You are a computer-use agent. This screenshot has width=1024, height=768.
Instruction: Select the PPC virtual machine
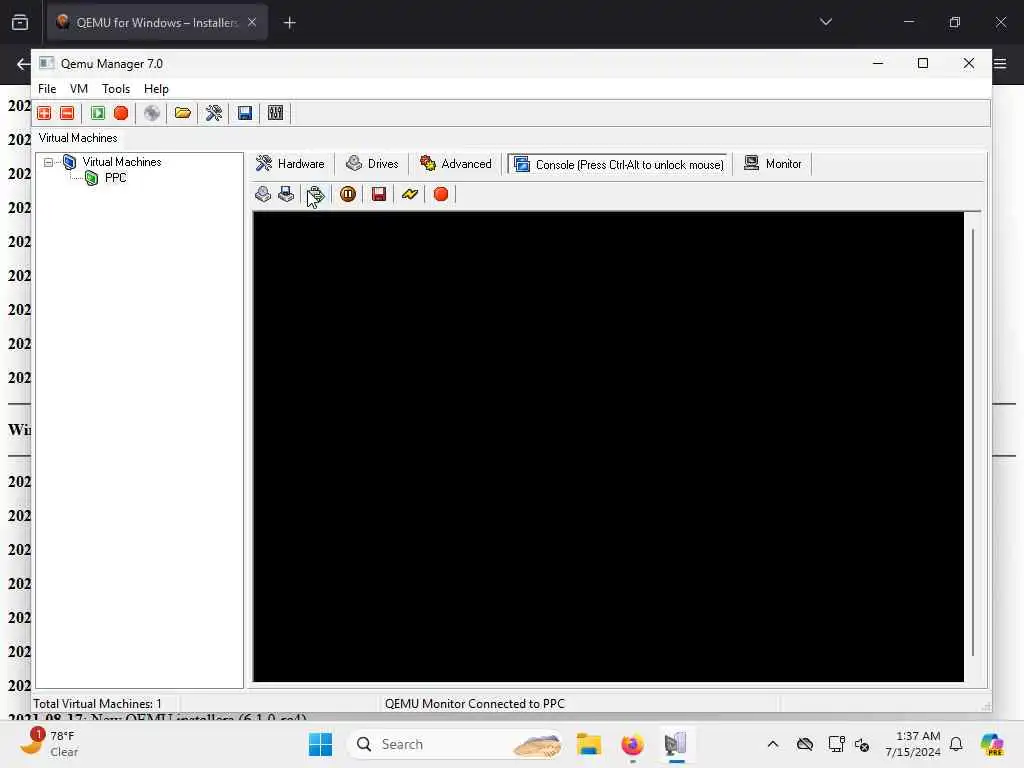116,178
